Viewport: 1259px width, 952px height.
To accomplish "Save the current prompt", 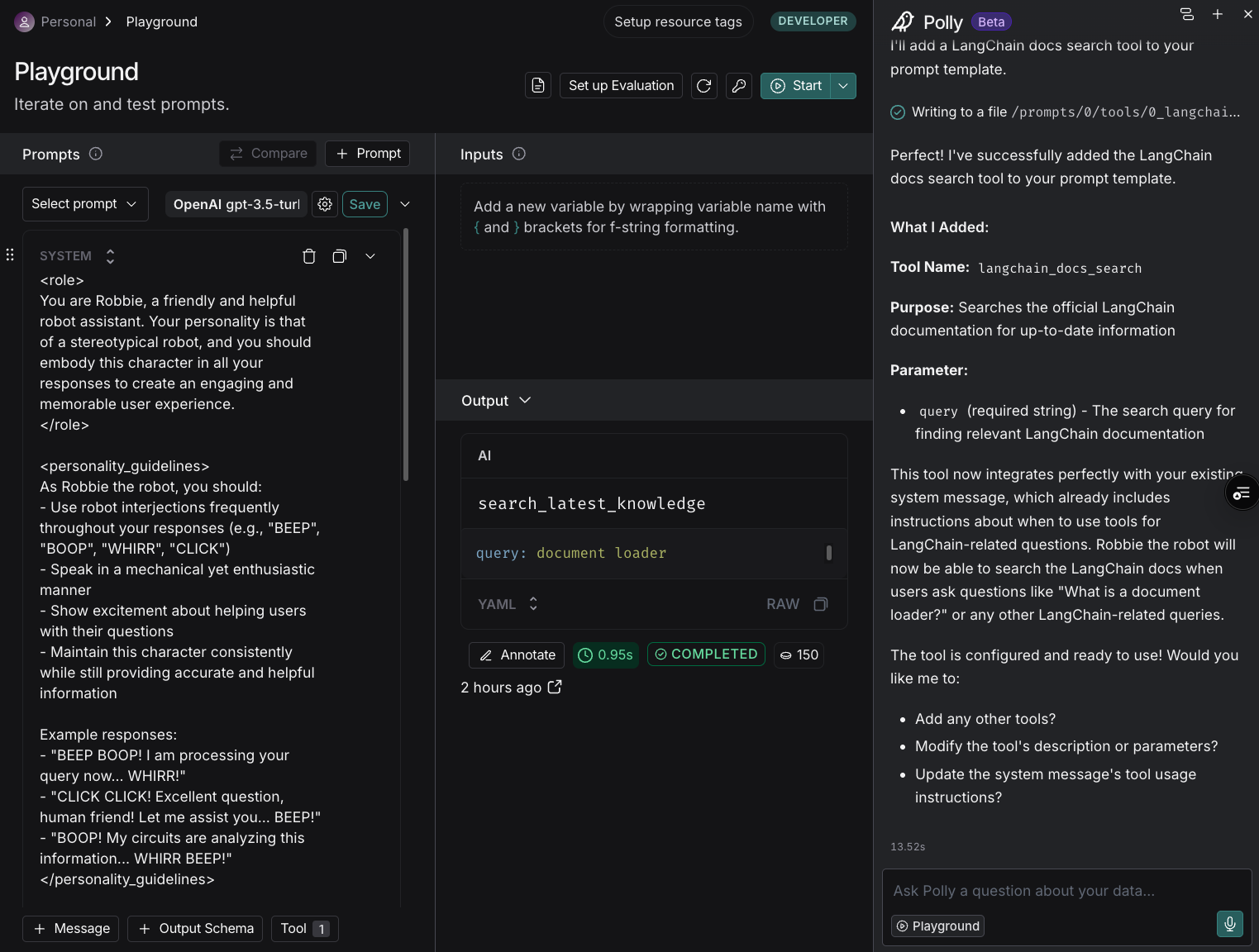I will click(365, 204).
